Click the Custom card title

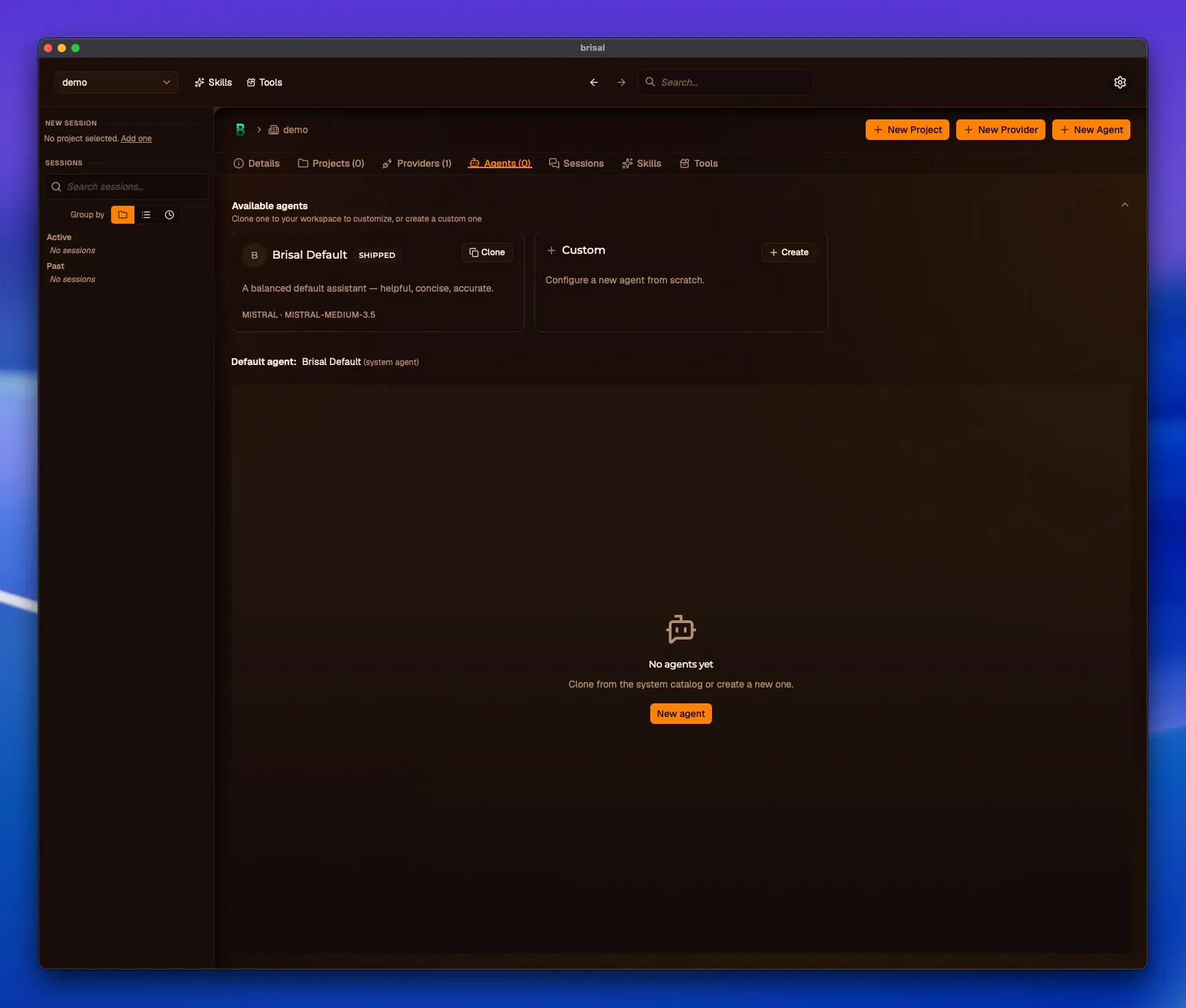pyautogui.click(x=584, y=250)
